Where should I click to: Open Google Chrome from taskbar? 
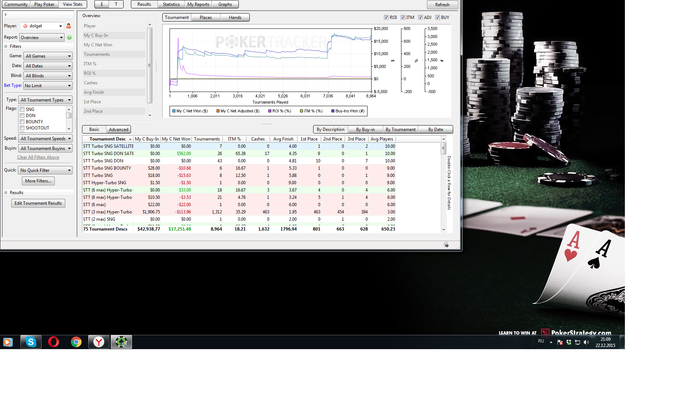pyautogui.click(x=76, y=342)
